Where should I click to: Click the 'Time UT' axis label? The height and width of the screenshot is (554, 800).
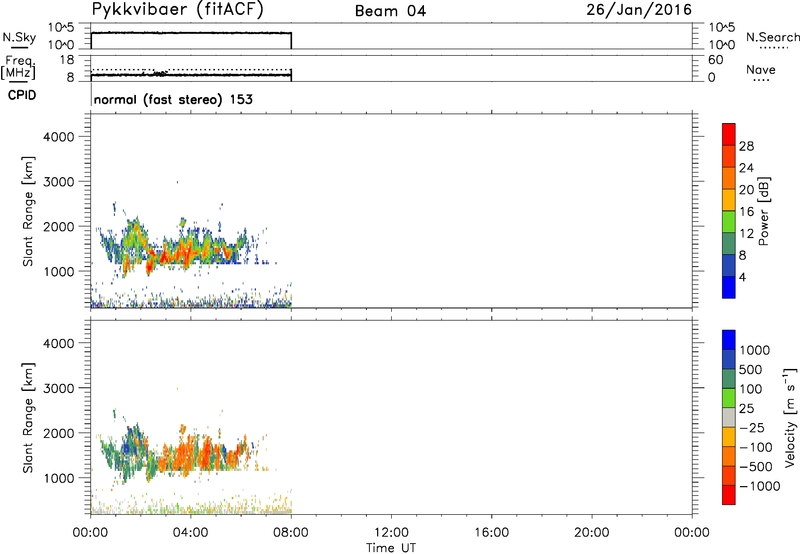click(x=391, y=548)
